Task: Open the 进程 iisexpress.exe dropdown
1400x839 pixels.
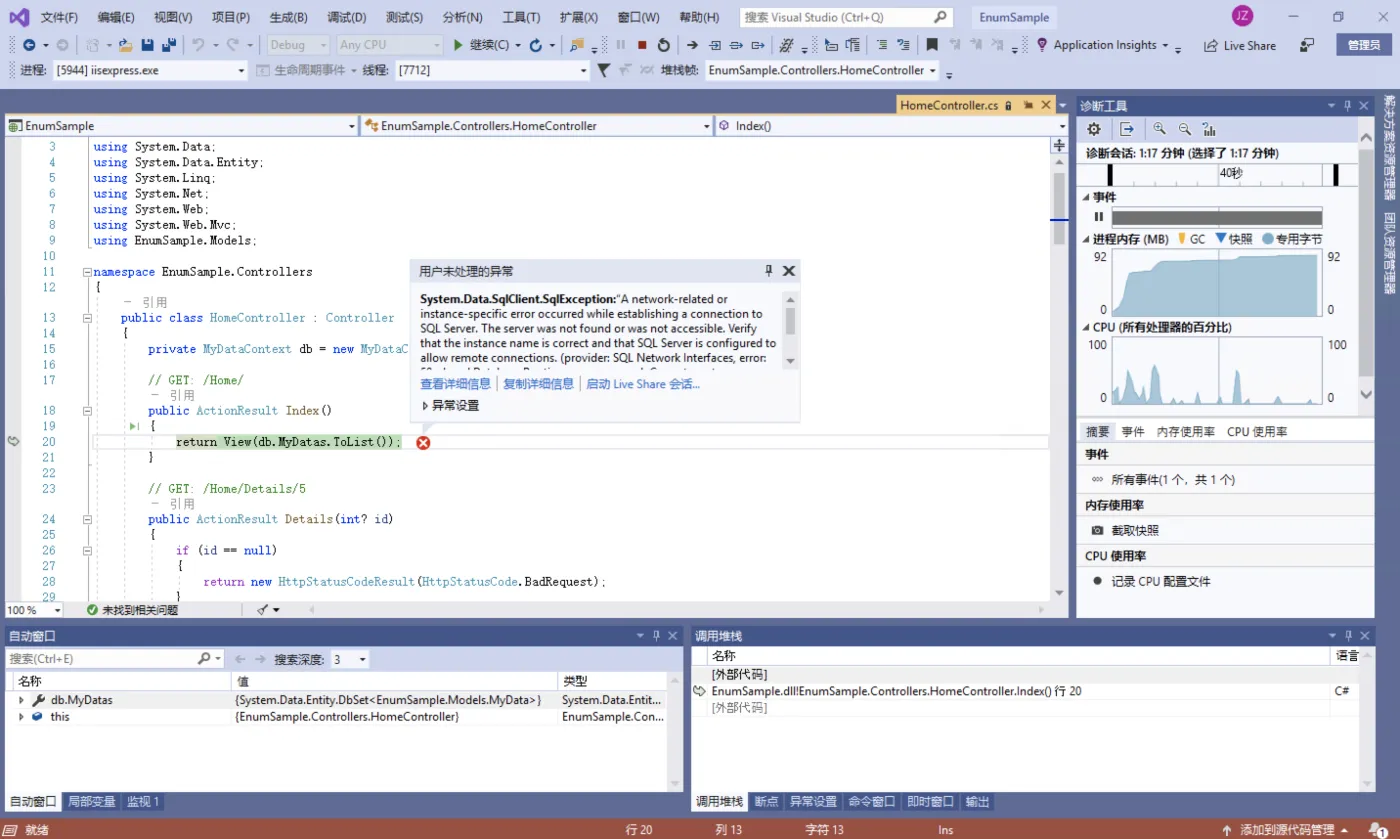Action: tap(150, 70)
